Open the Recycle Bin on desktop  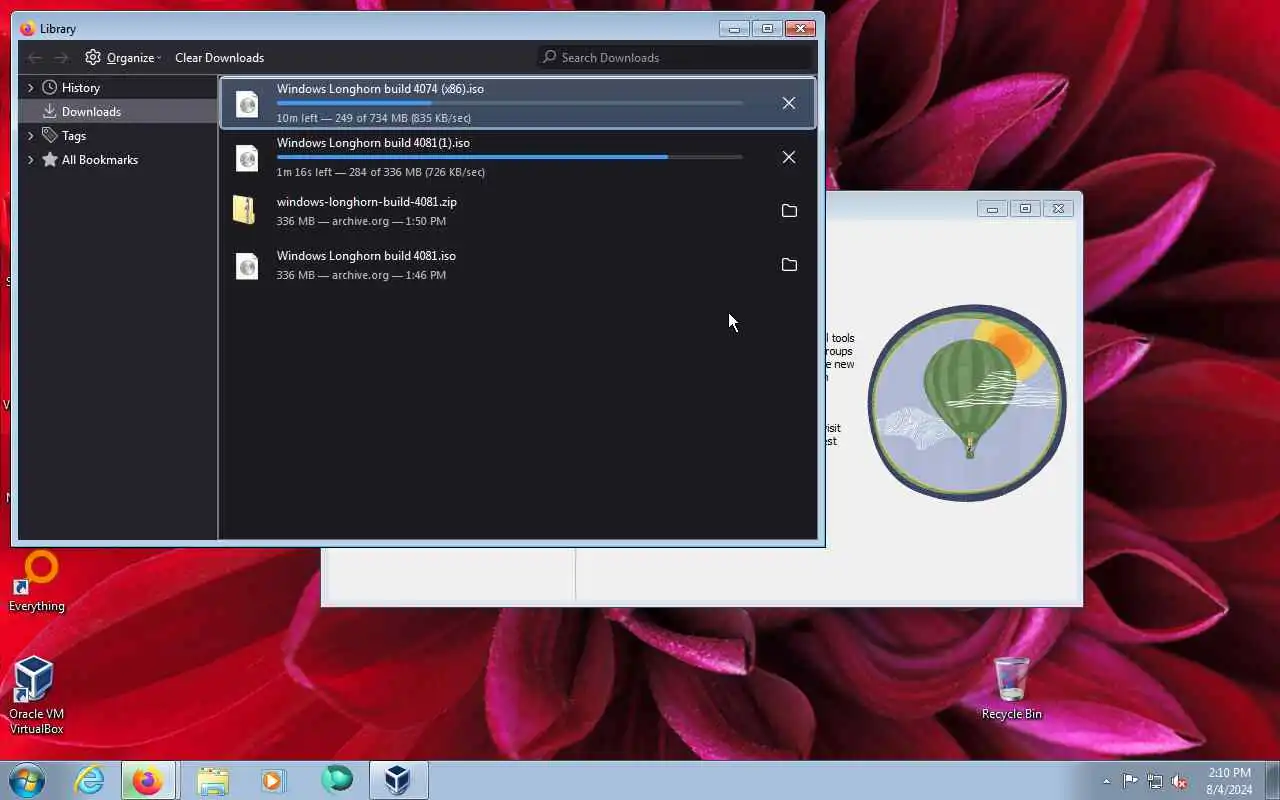pyautogui.click(x=1011, y=688)
